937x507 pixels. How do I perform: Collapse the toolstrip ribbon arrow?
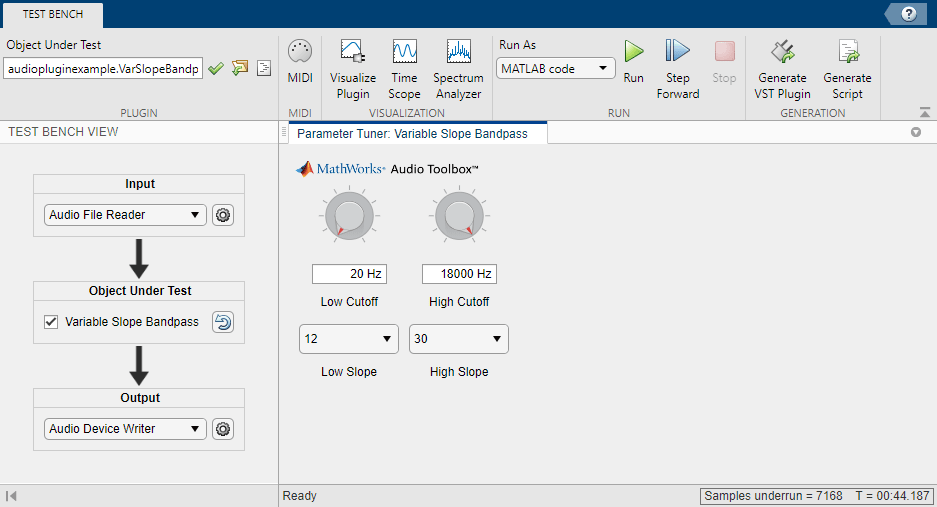(x=924, y=112)
